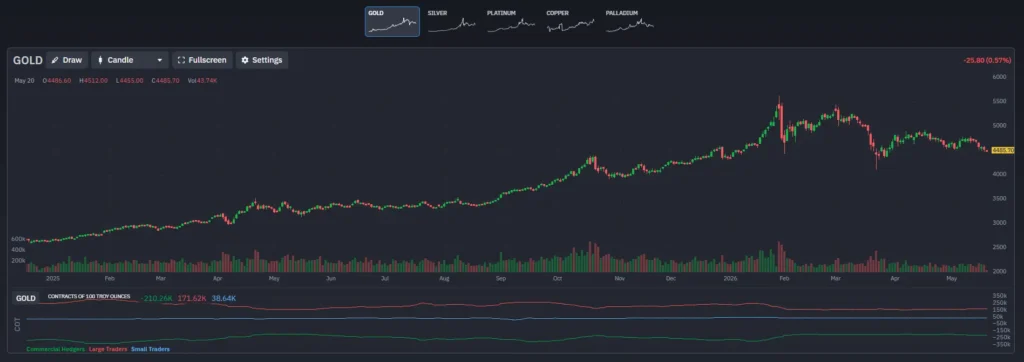Click the high price H4512.00
Viewport: 1024px width, 362px height.
coord(93,80)
